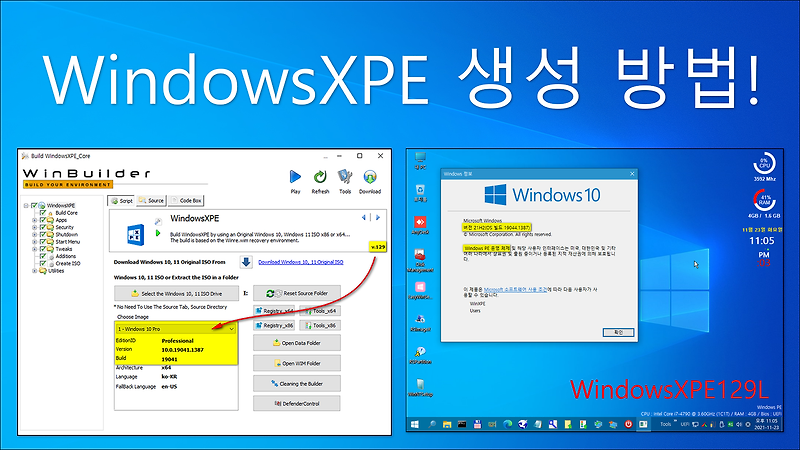Expand the Security tree node
Image resolution: width=800 pixels, height=450 pixels.
[35, 227]
